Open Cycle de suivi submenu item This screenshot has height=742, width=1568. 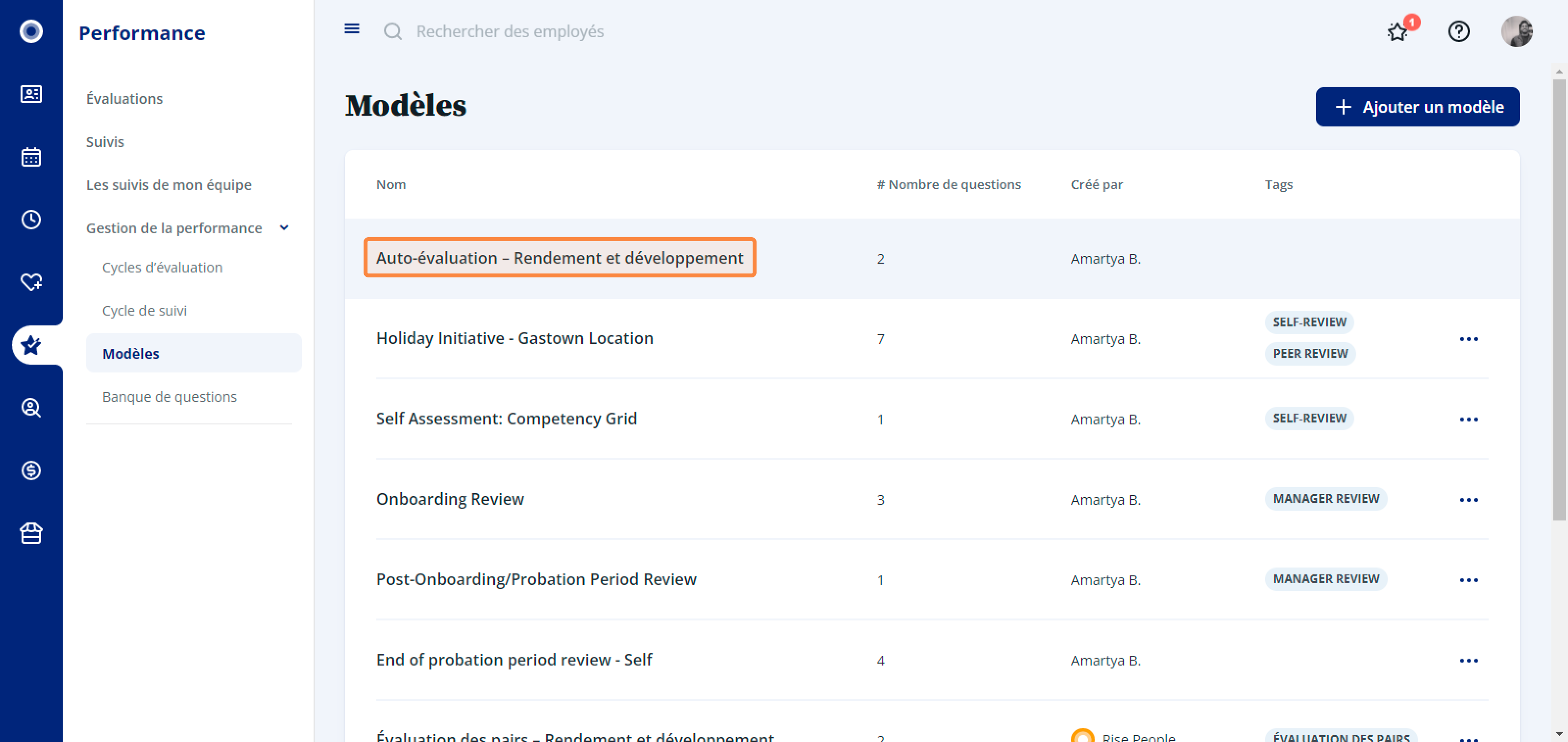[x=144, y=310]
